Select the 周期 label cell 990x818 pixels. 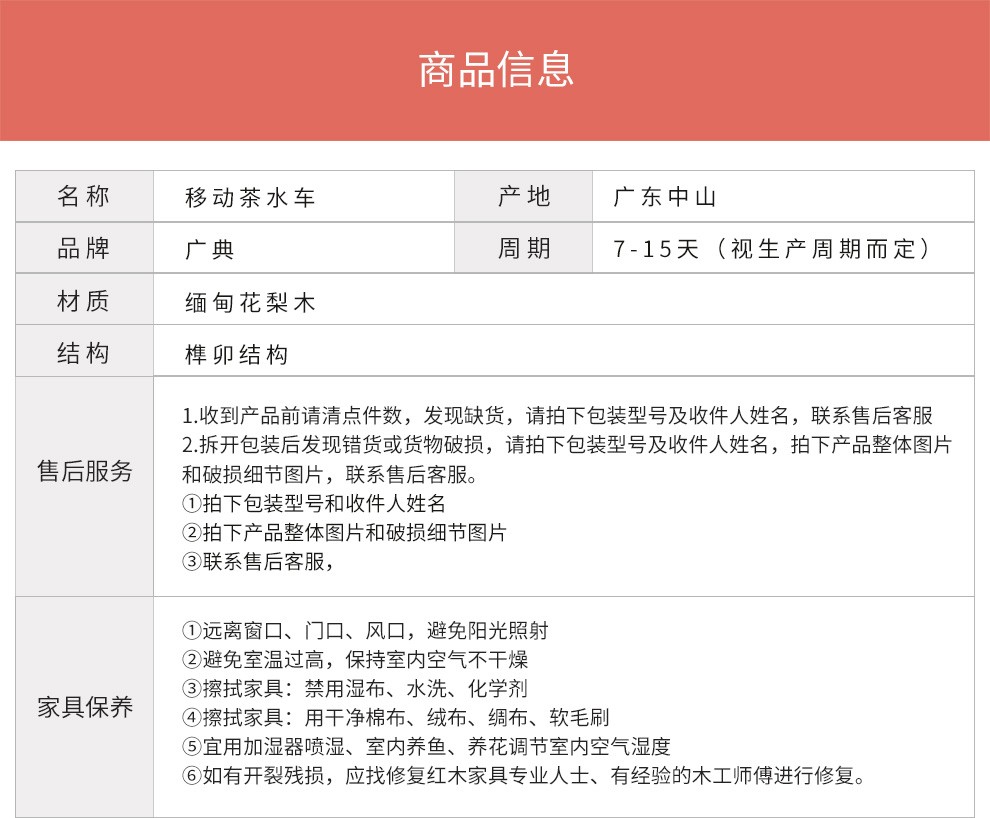tap(524, 249)
